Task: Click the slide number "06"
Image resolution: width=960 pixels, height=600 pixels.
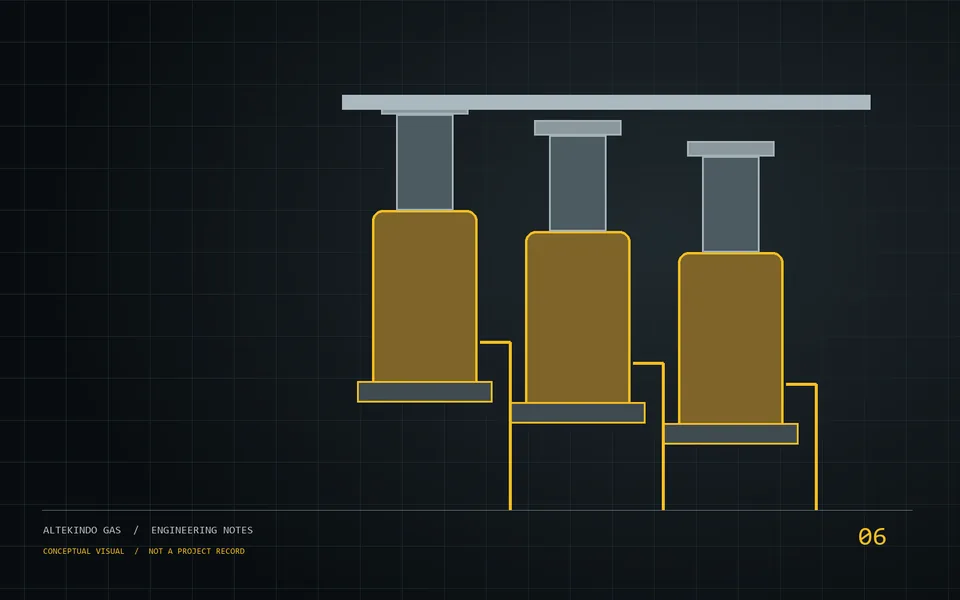Action: [872, 537]
